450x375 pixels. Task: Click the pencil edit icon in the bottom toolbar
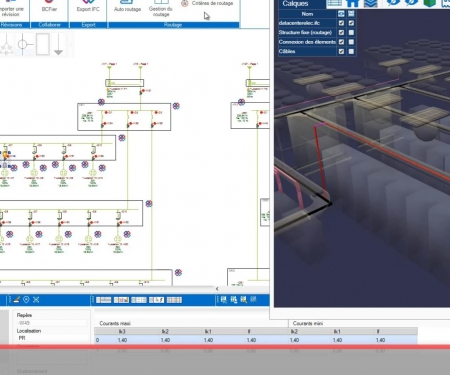[17, 300]
